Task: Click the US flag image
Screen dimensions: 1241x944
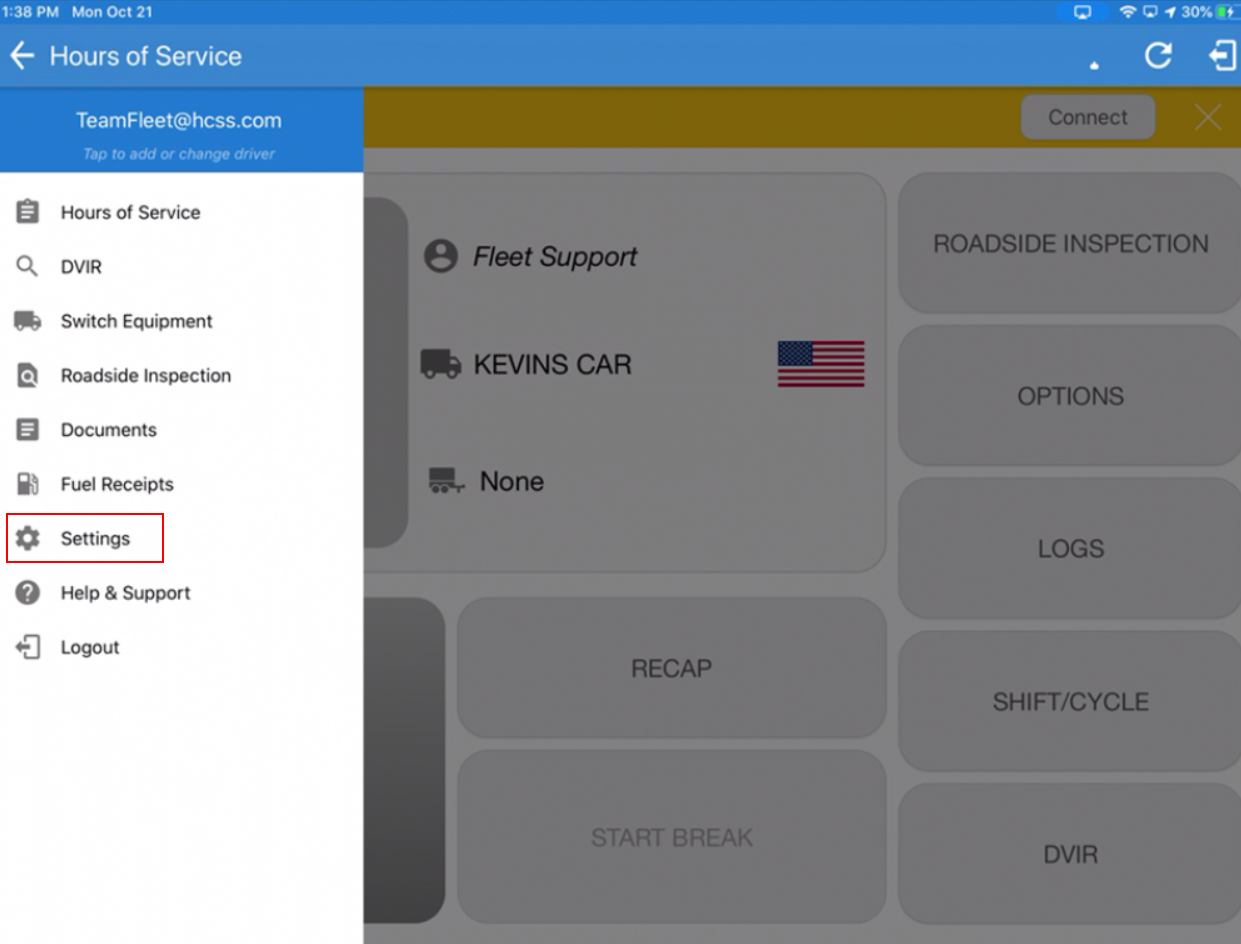Action: click(x=821, y=364)
